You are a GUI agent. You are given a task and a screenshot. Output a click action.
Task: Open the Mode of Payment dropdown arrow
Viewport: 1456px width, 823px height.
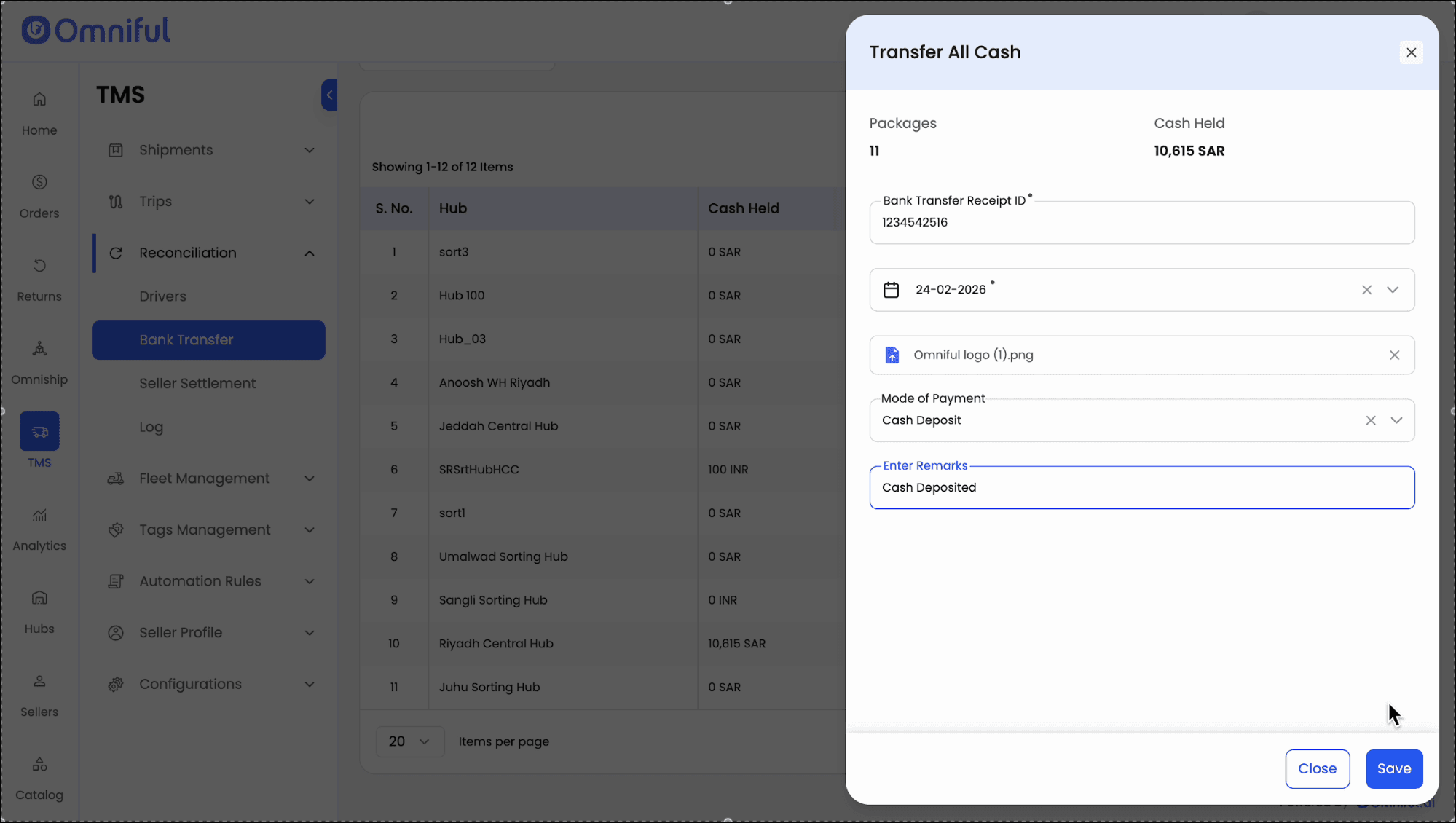click(1396, 420)
